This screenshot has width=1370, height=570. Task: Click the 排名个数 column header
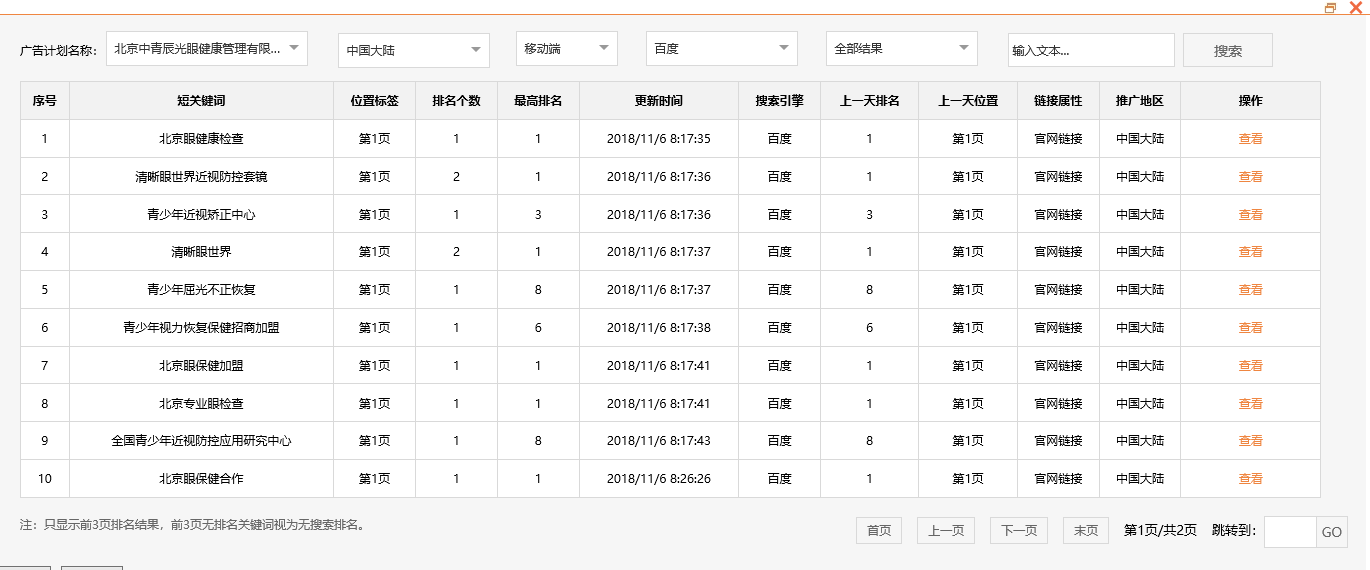point(456,101)
